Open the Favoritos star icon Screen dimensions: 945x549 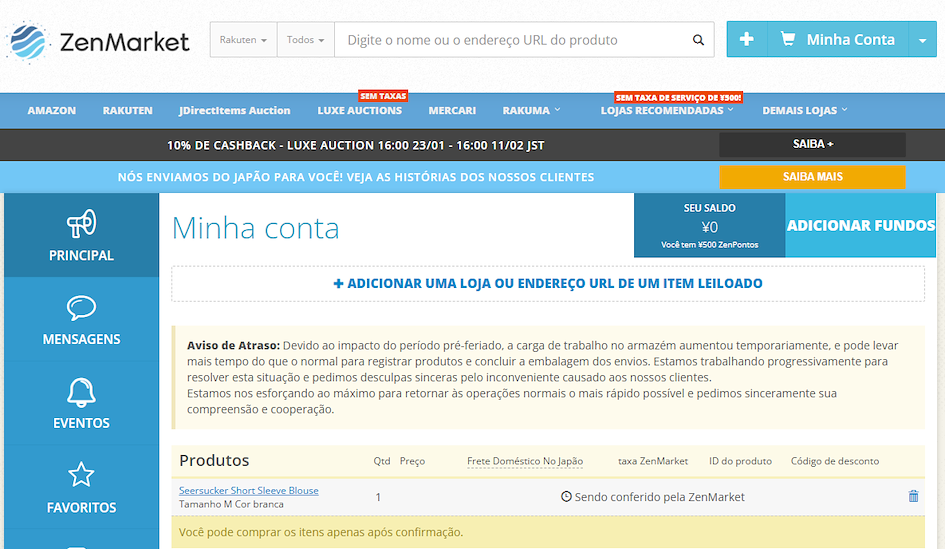pyautogui.click(x=81, y=475)
